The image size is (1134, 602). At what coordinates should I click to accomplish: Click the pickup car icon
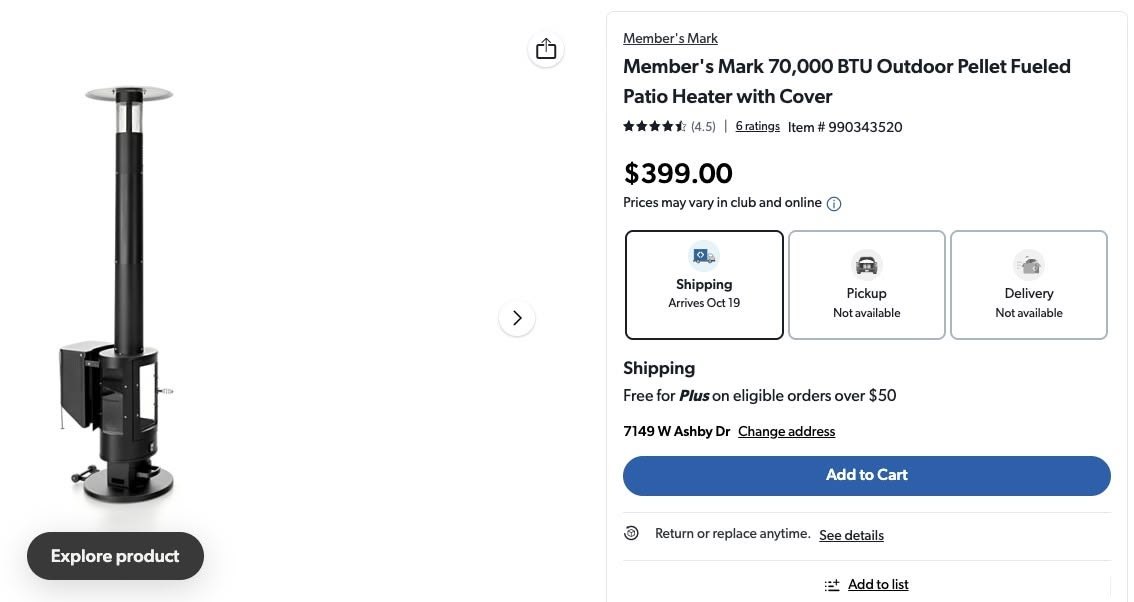click(x=866, y=265)
